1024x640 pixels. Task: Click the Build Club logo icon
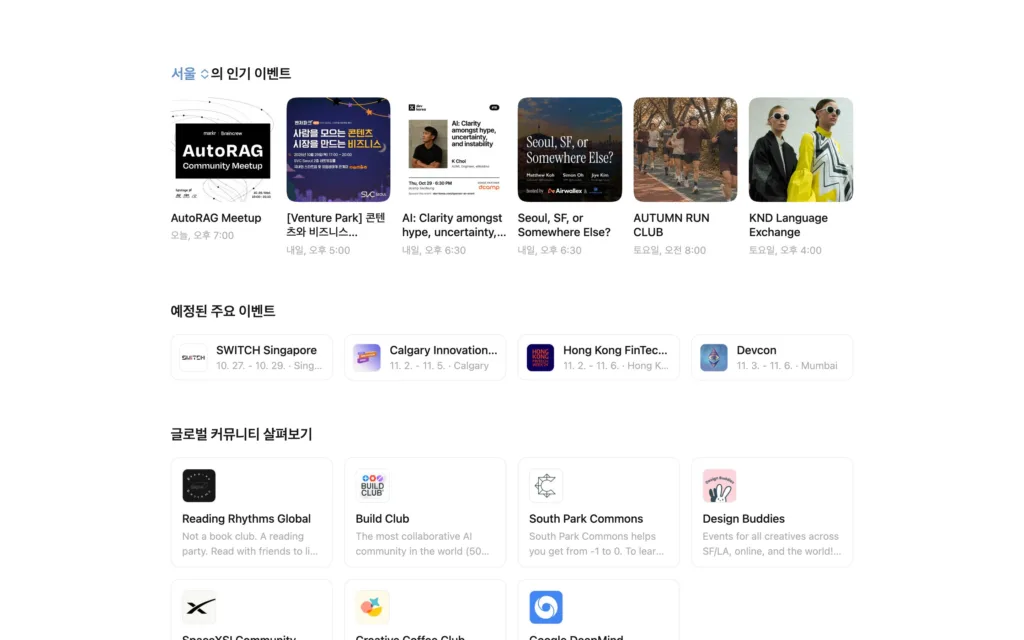coord(372,486)
